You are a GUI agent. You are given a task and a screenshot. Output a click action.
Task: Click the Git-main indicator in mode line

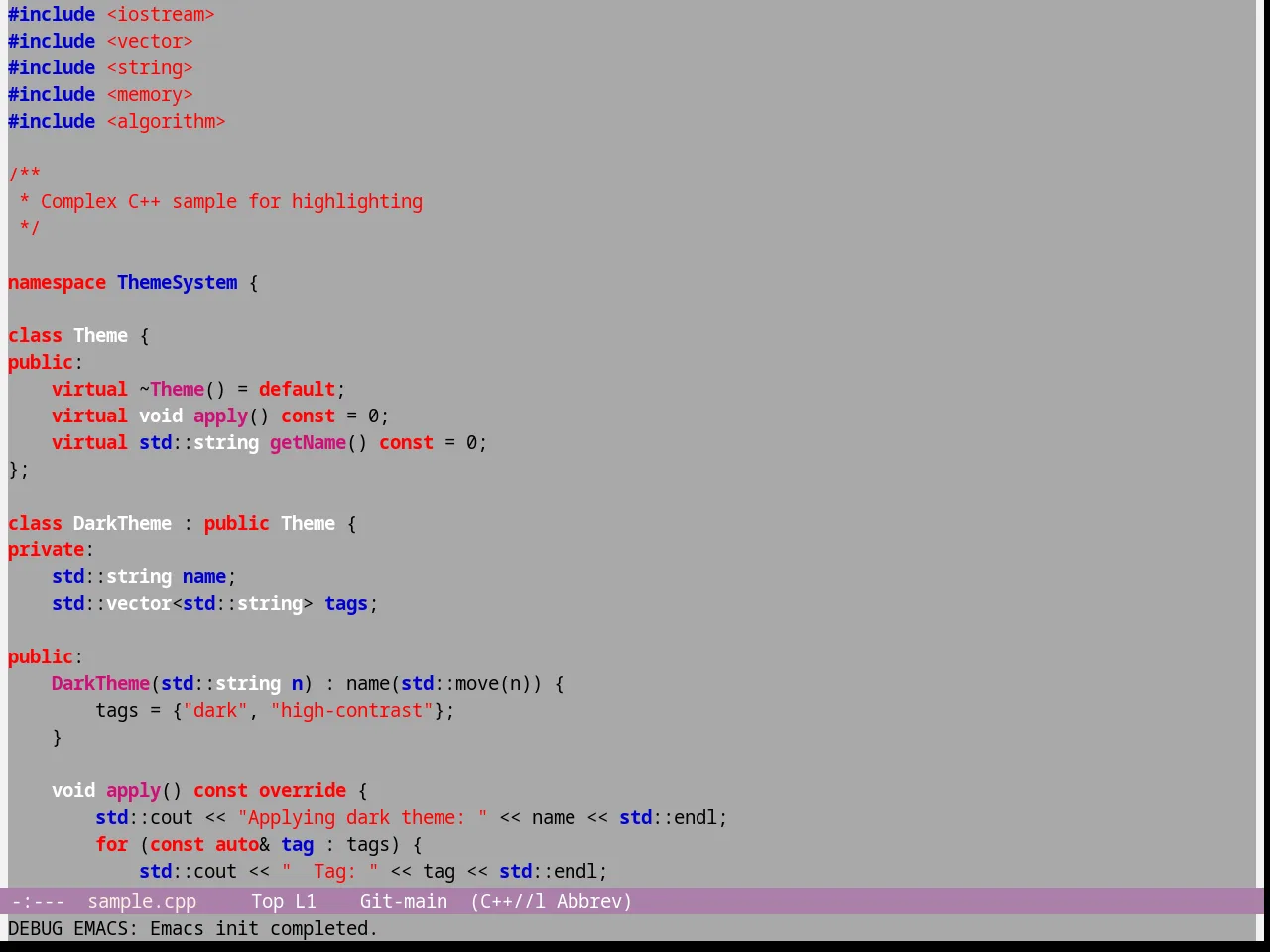[404, 901]
